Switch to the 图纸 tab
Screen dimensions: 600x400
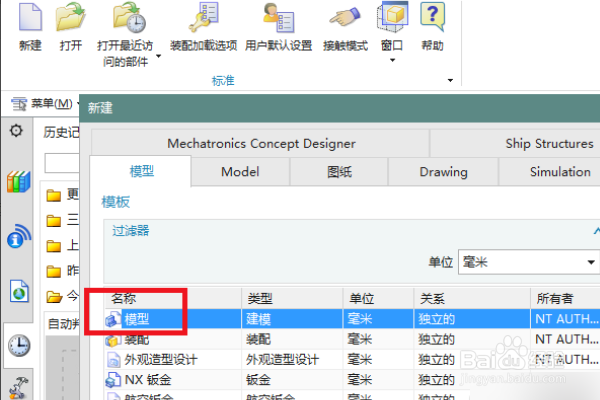click(x=339, y=171)
